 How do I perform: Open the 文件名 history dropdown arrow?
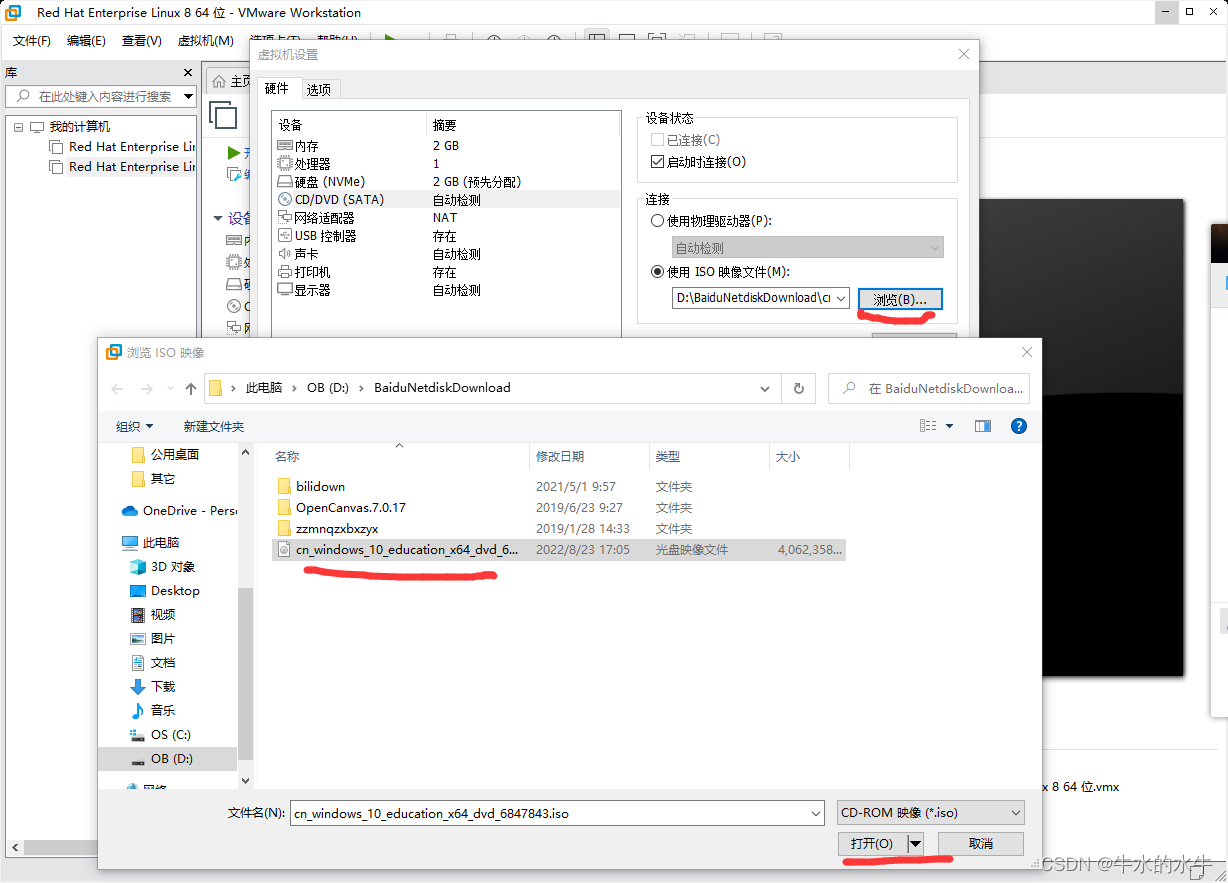coord(816,814)
